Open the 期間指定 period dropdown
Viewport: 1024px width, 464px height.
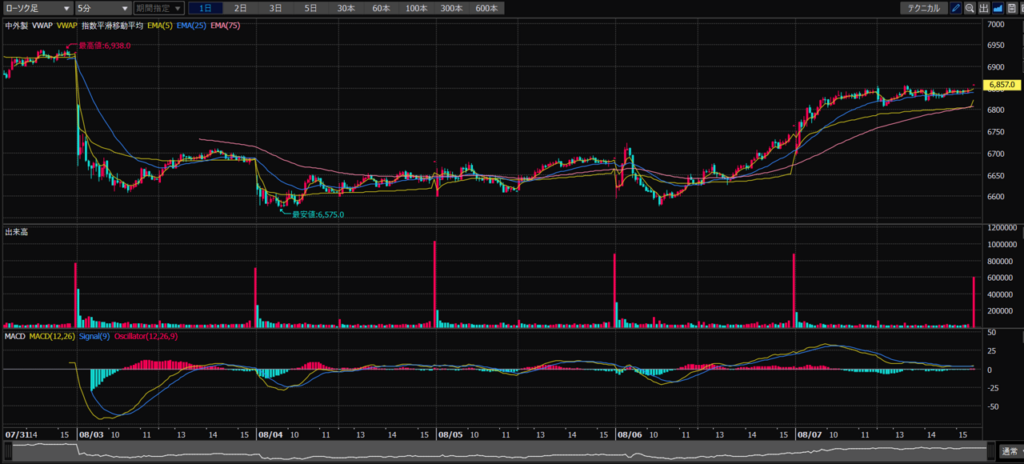pyautogui.click(x=159, y=8)
